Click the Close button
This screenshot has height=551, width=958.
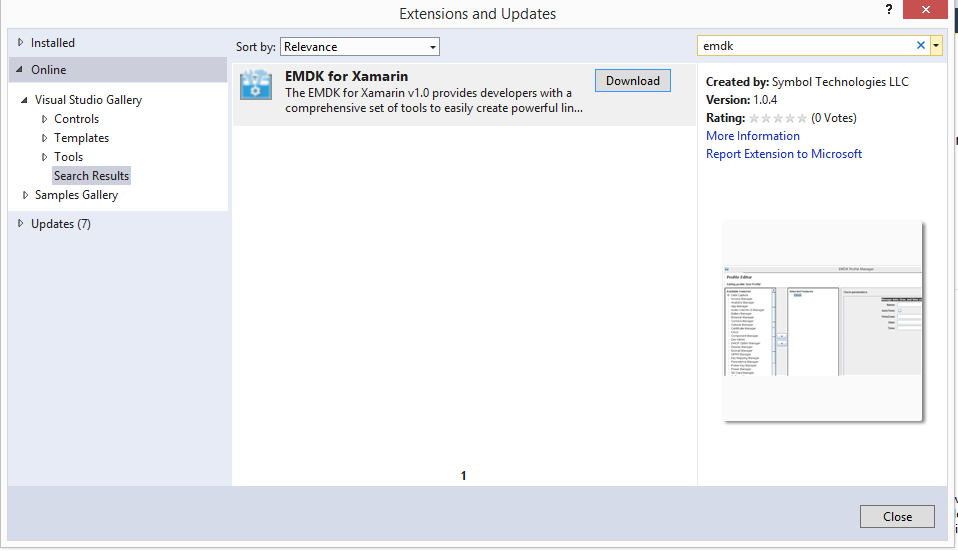pos(897,516)
